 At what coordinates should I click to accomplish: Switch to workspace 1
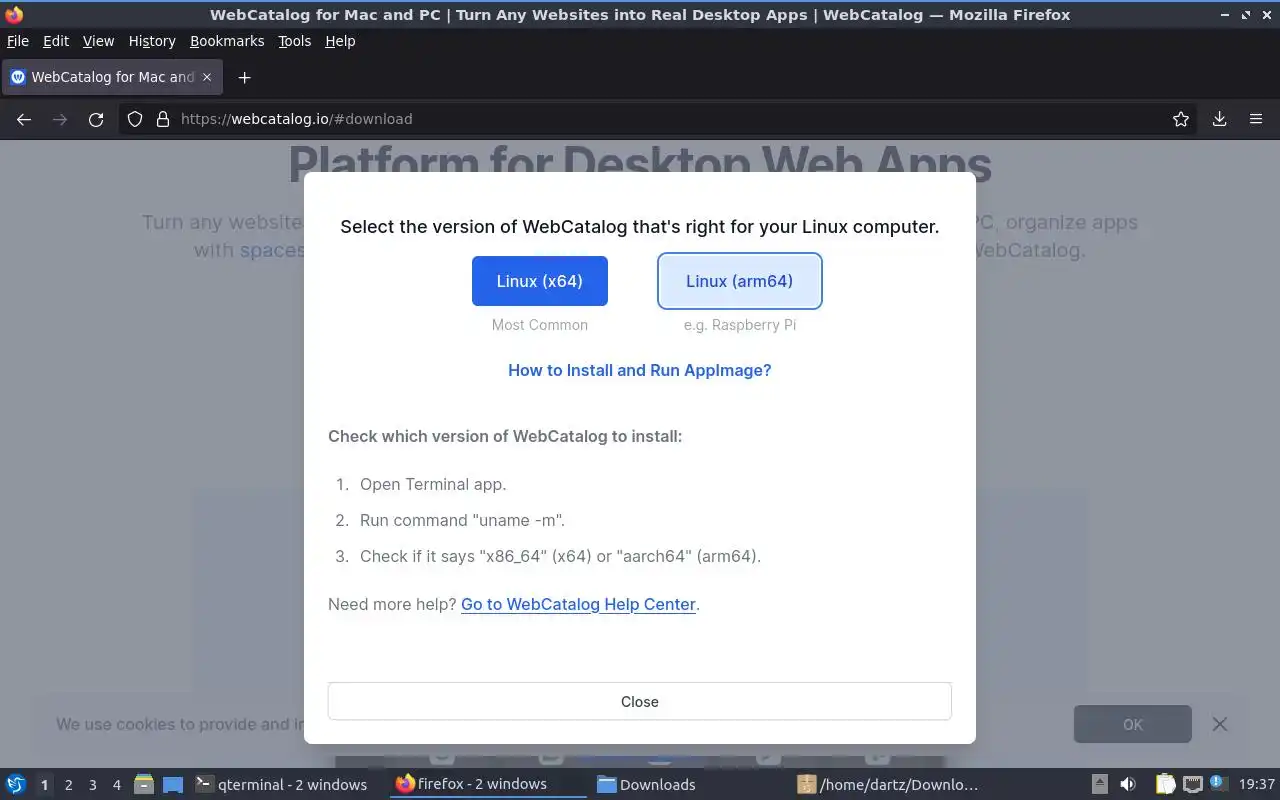click(x=44, y=785)
